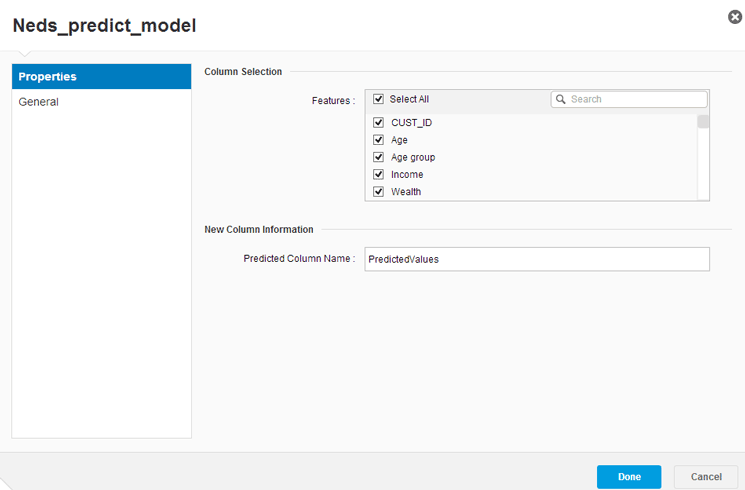Click the Select All label text
This screenshot has width=745, height=490.
pyautogui.click(x=409, y=99)
